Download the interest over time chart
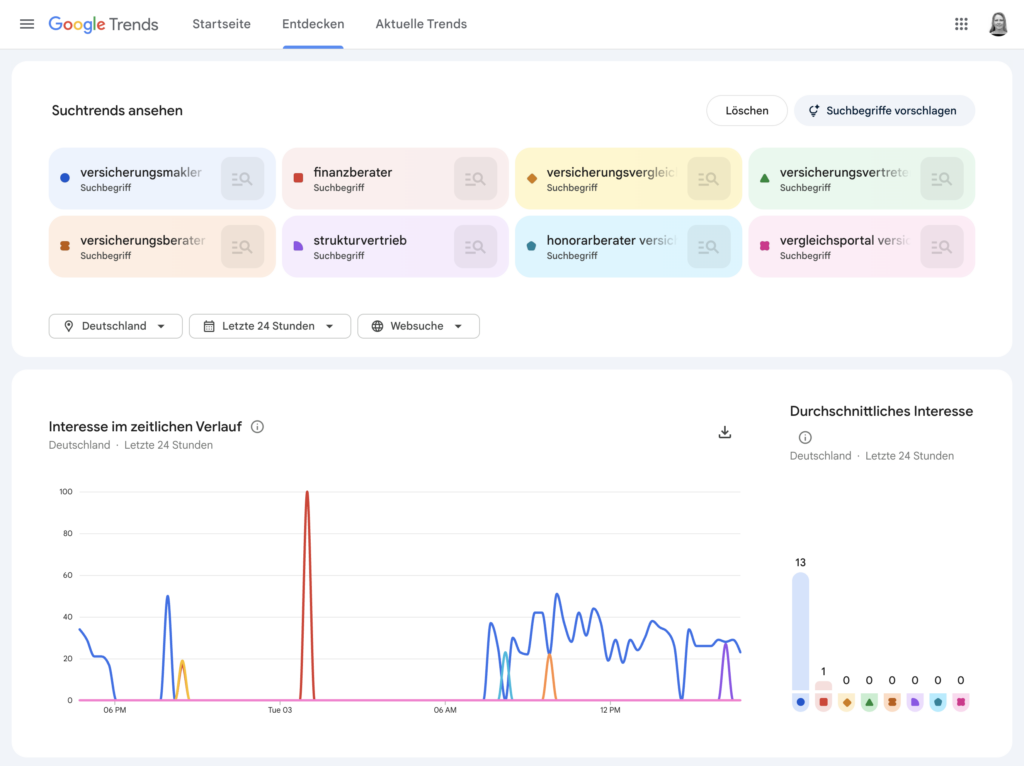 [725, 432]
